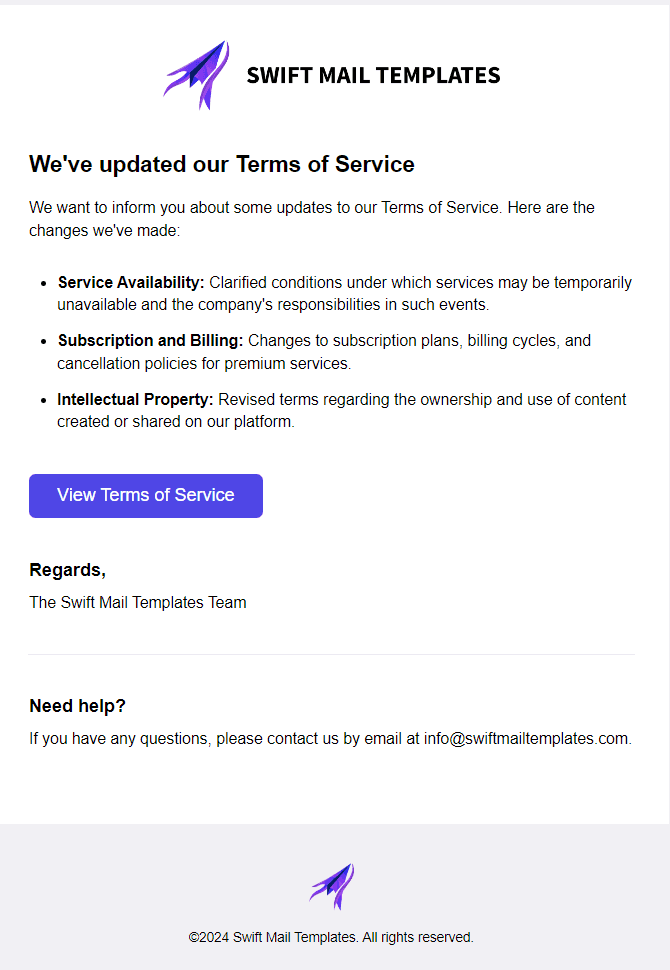The image size is (670, 970).
Task: Select the Service Availability bullet label
Action: click(x=131, y=282)
